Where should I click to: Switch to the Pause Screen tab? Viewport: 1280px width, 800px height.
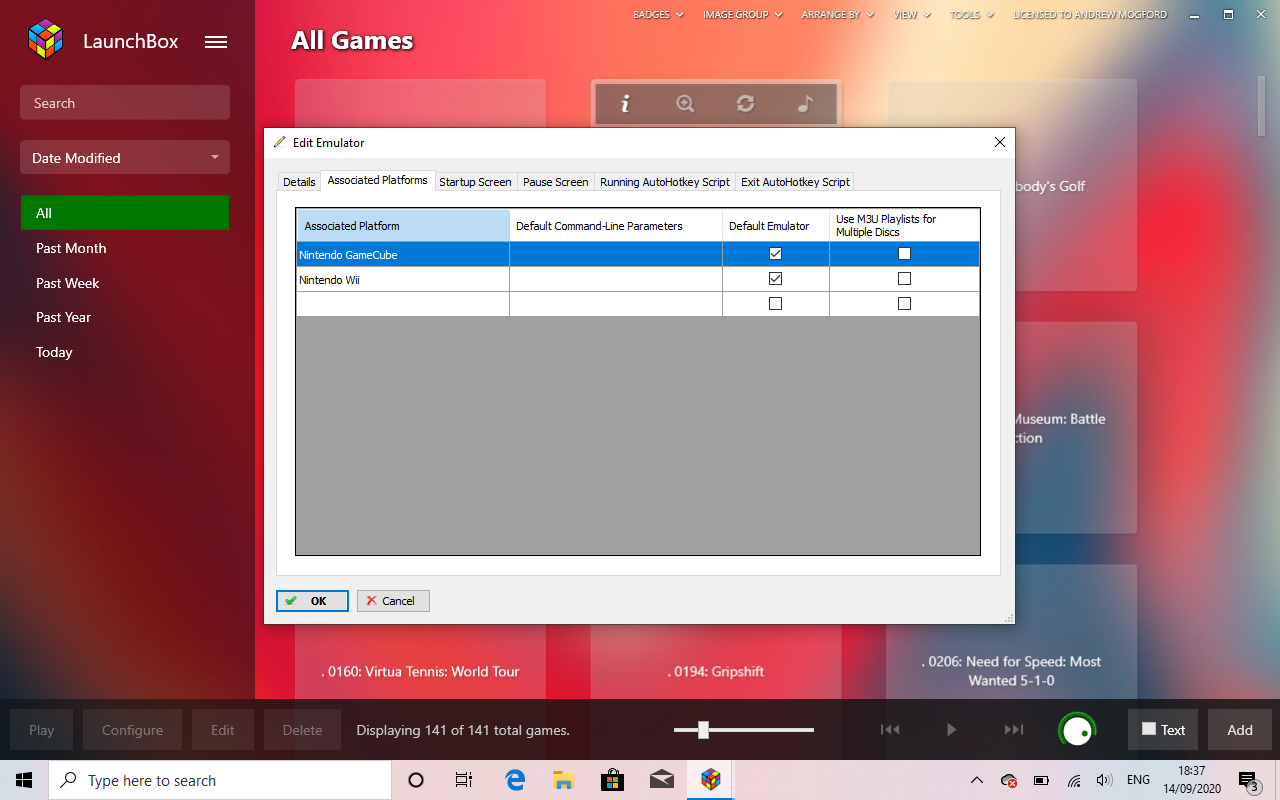pyautogui.click(x=556, y=182)
